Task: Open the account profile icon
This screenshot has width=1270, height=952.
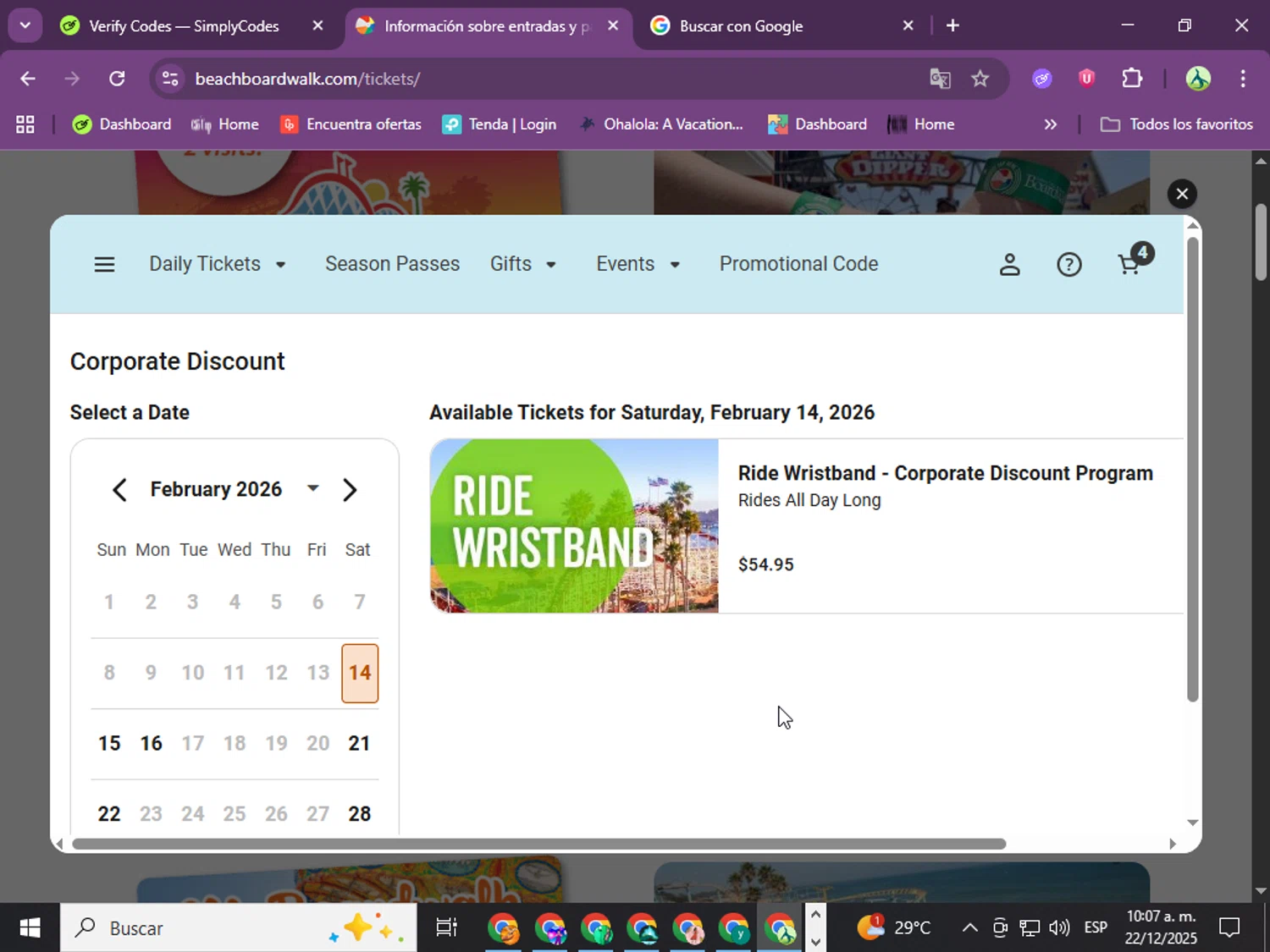Action: coord(1009,265)
